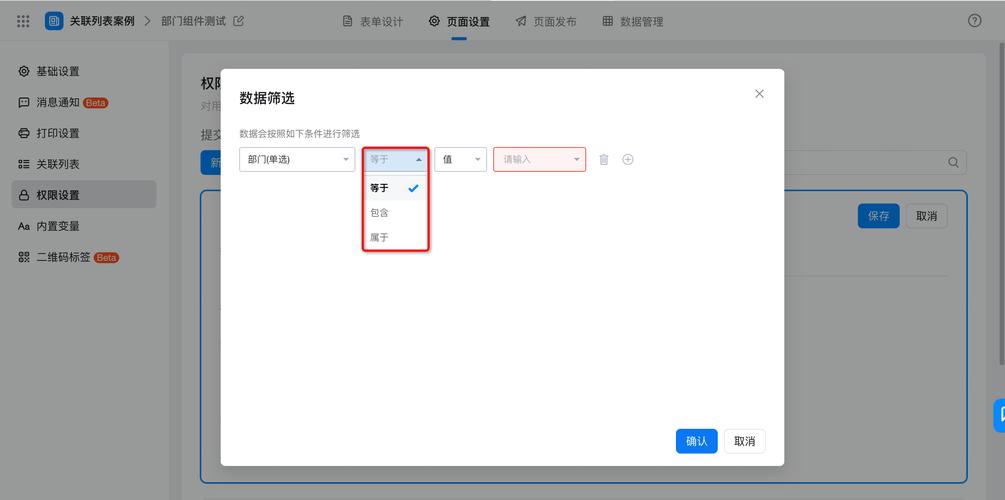Viewport: 1005px width, 500px height.
Task: Open the app grid launcher icon
Action: [x=23, y=21]
